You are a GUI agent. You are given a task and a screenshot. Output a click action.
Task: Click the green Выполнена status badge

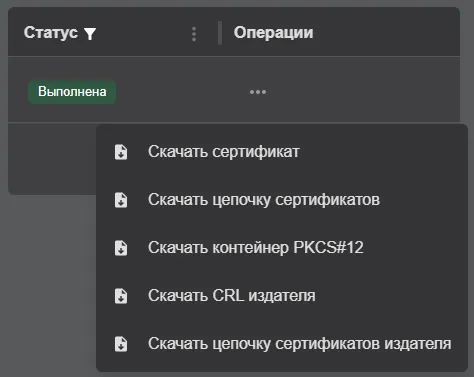(x=72, y=92)
